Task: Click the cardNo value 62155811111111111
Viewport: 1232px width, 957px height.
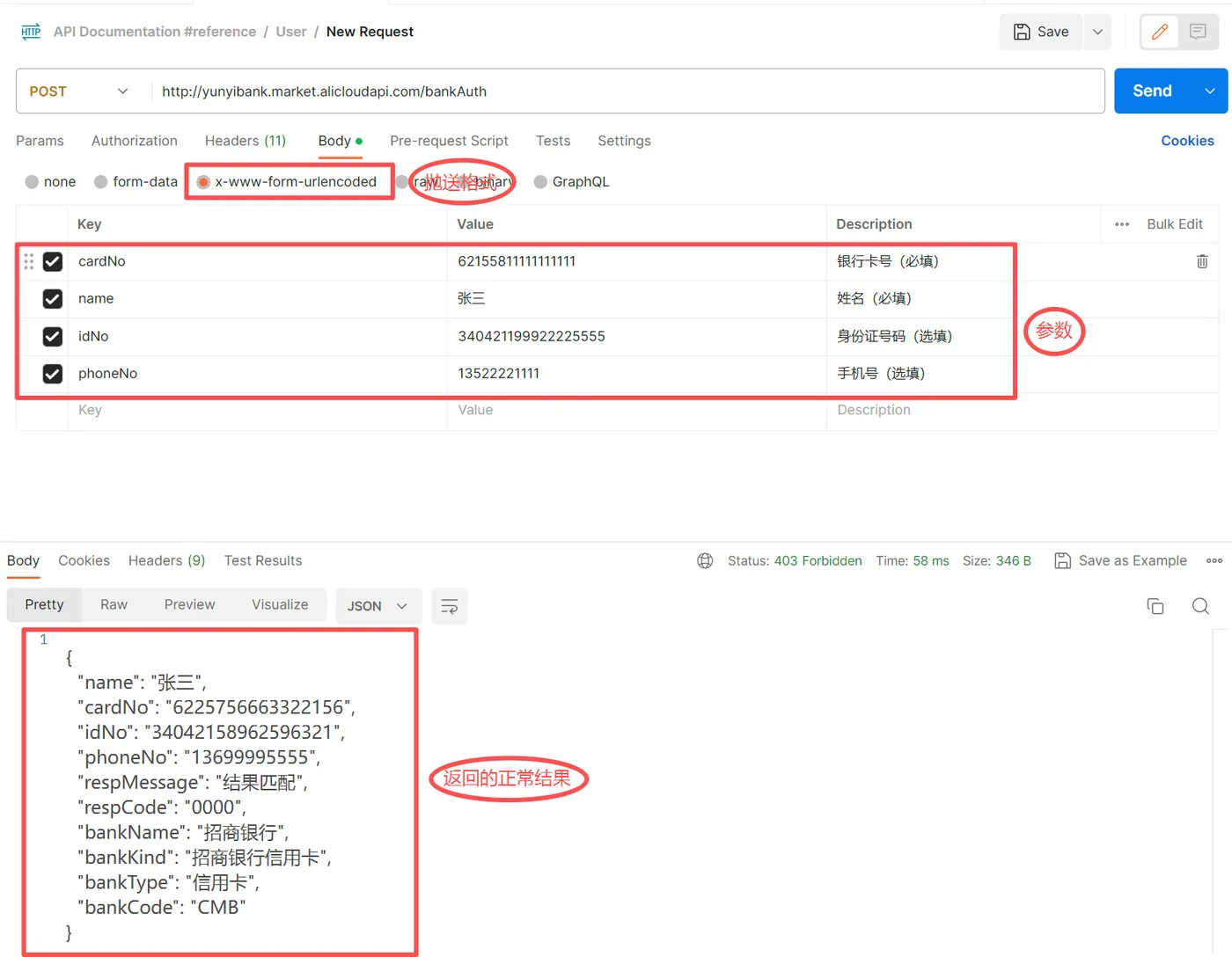Action: click(517, 261)
